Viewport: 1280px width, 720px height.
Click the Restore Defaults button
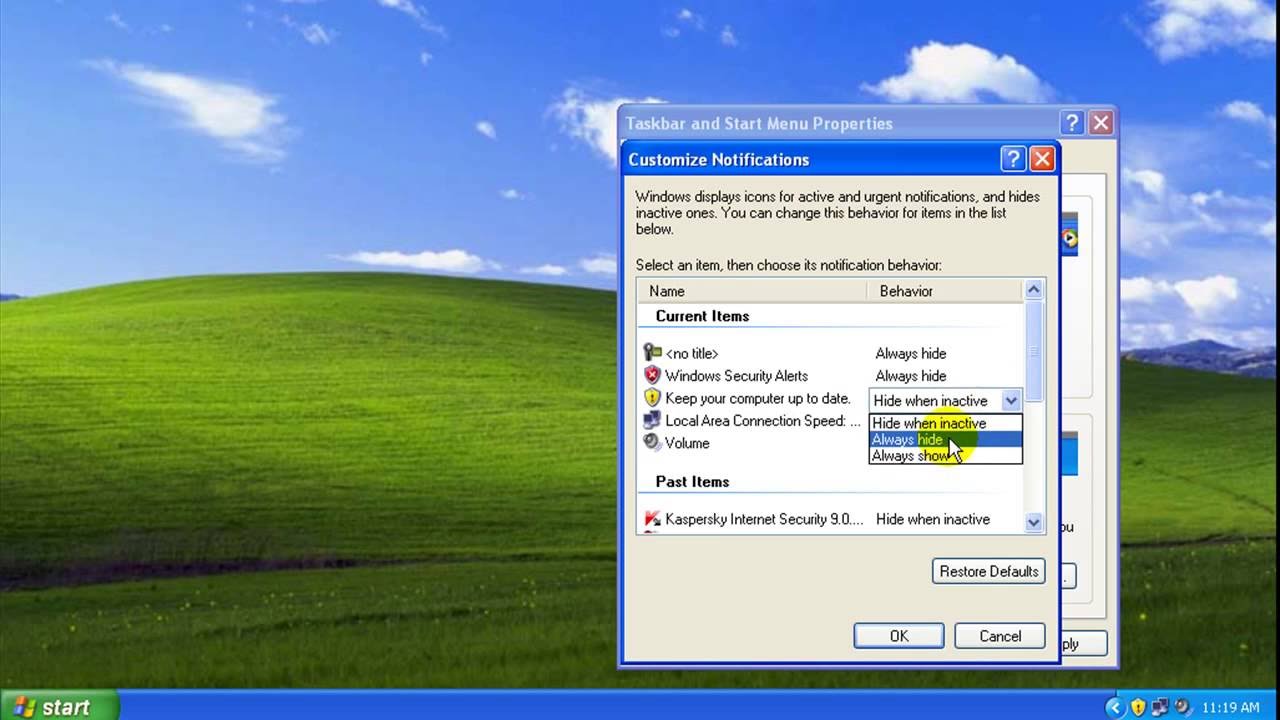[989, 571]
